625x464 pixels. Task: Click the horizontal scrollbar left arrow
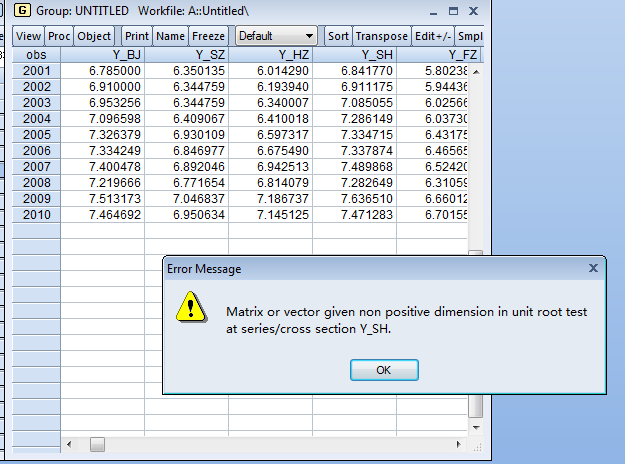tap(69, 444)
